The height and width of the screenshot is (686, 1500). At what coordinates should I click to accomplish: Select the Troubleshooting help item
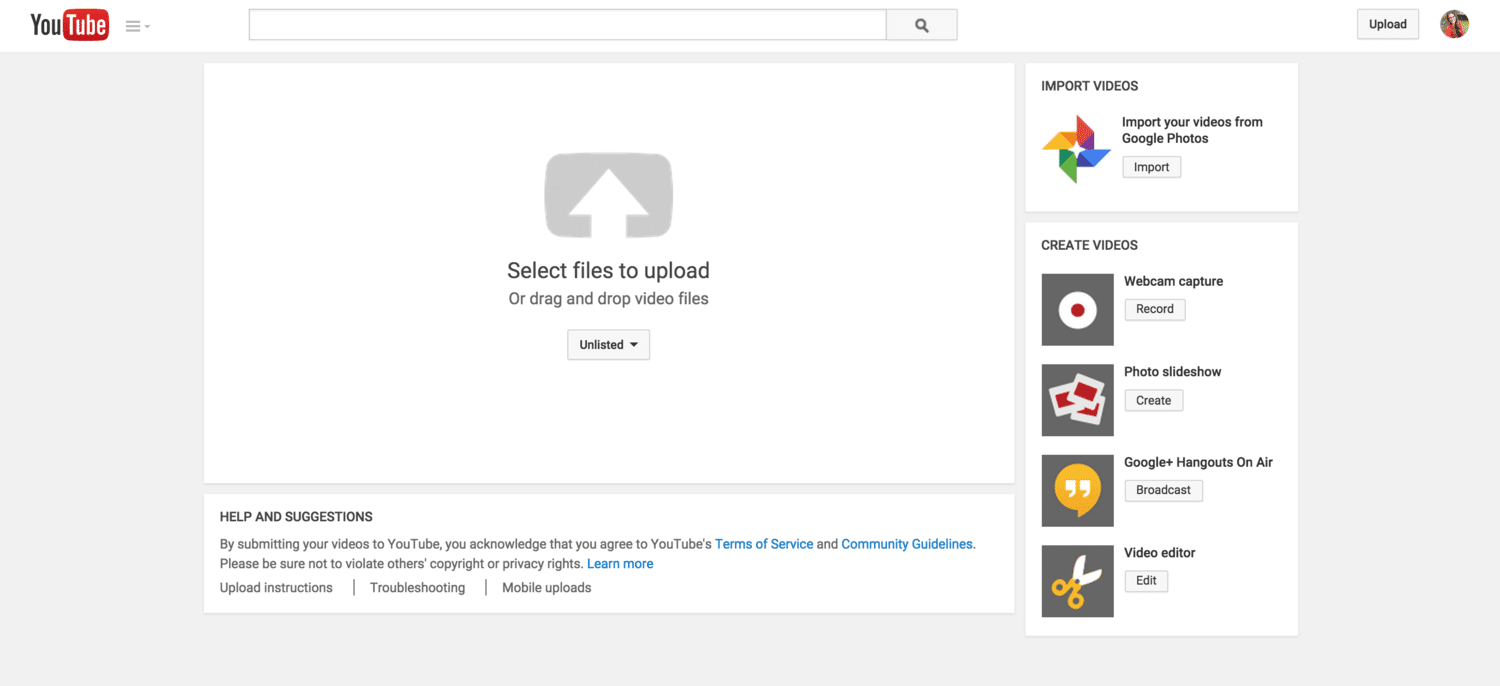click(417, 588)
